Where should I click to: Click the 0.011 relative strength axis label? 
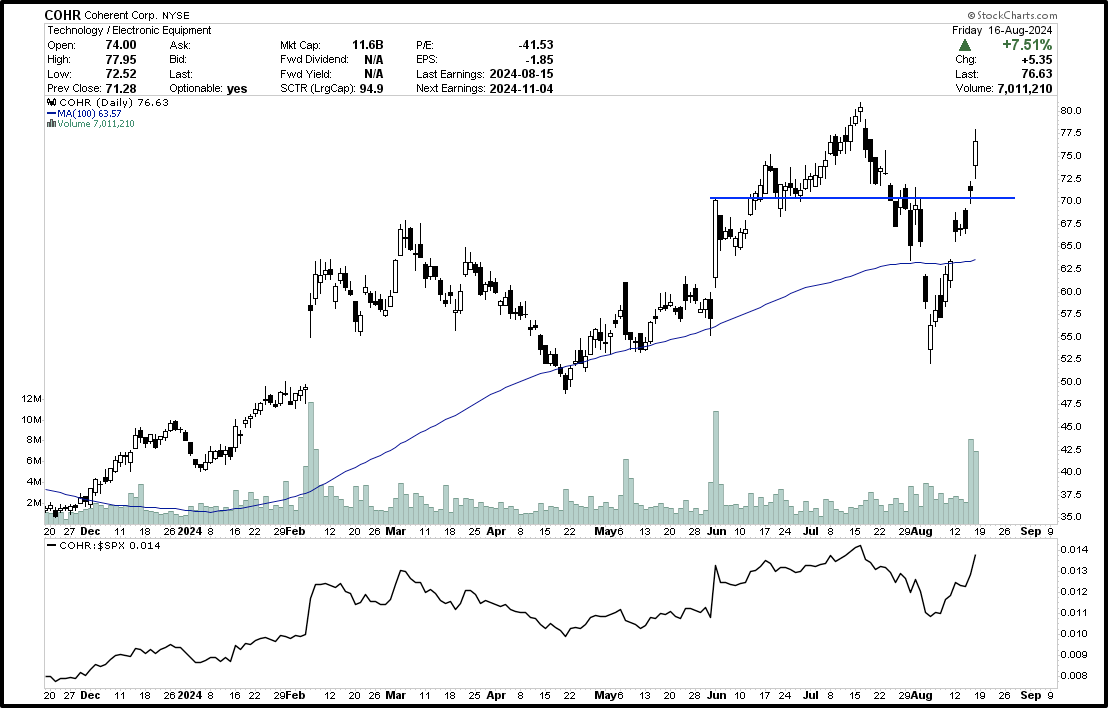coord(1073,613)
